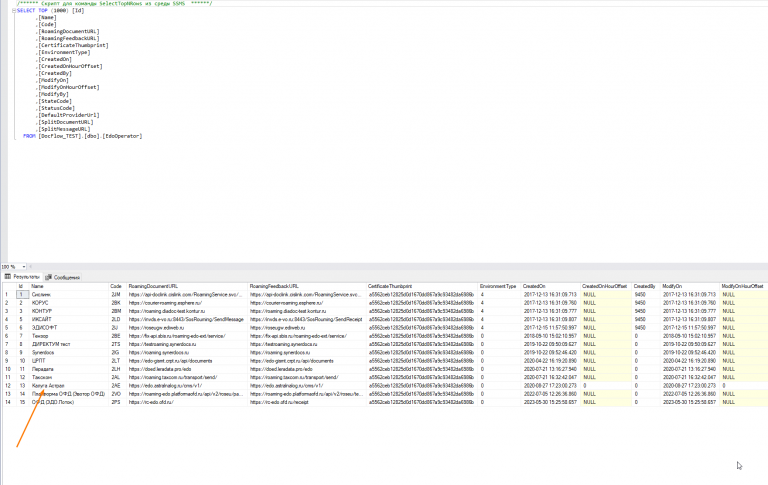The width and height of the screenshot is (768, 485).
Task: Click the row header number 14
Action: (8, 402)
